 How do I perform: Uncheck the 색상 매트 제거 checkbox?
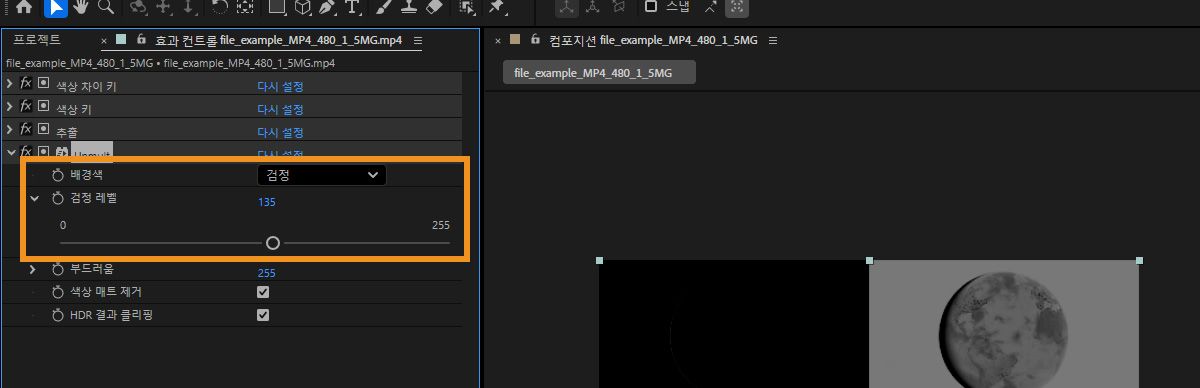click(263, 292)
